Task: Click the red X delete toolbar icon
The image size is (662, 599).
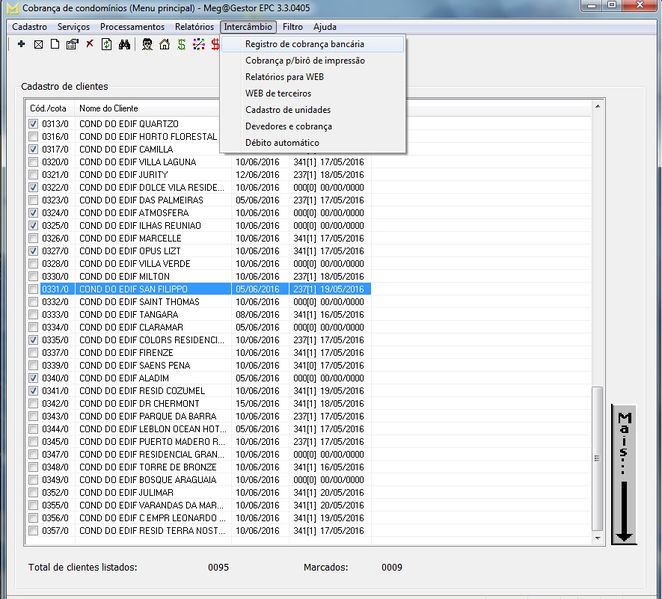Action: click(x=89, y=45)
